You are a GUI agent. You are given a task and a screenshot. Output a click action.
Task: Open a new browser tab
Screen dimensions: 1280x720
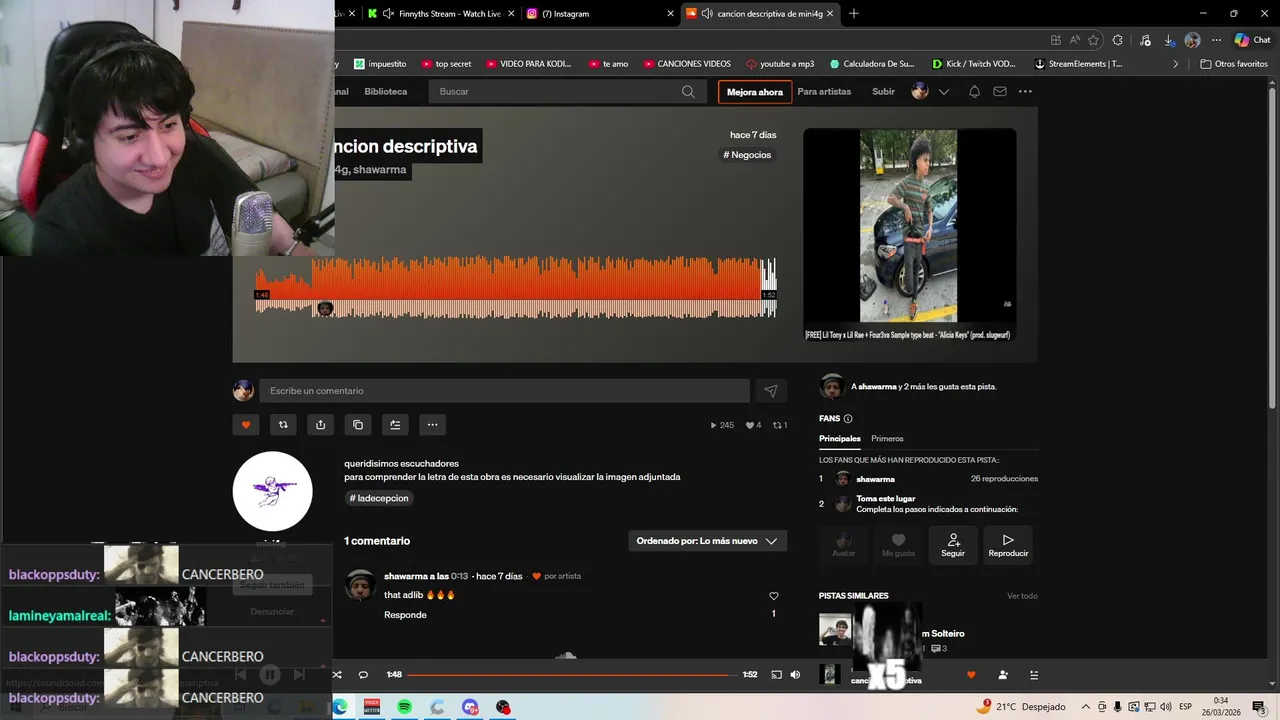[x=853, y=14]
